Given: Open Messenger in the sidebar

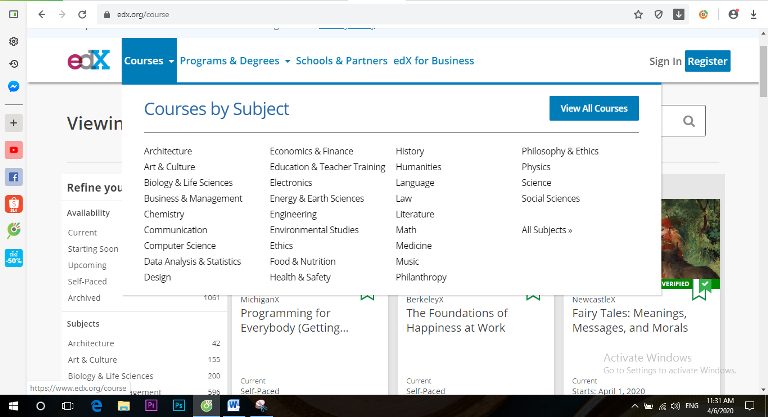Looking at the screenshot, I should [14, 87].
